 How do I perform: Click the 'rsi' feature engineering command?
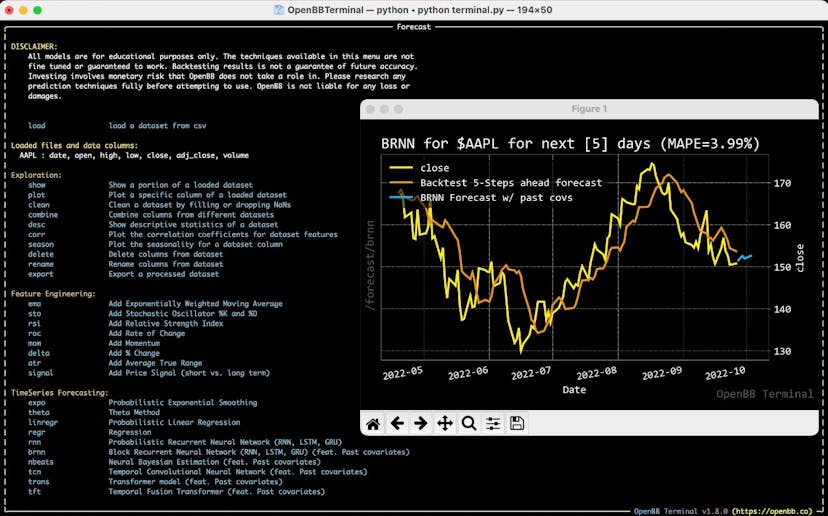pos(35,323)
